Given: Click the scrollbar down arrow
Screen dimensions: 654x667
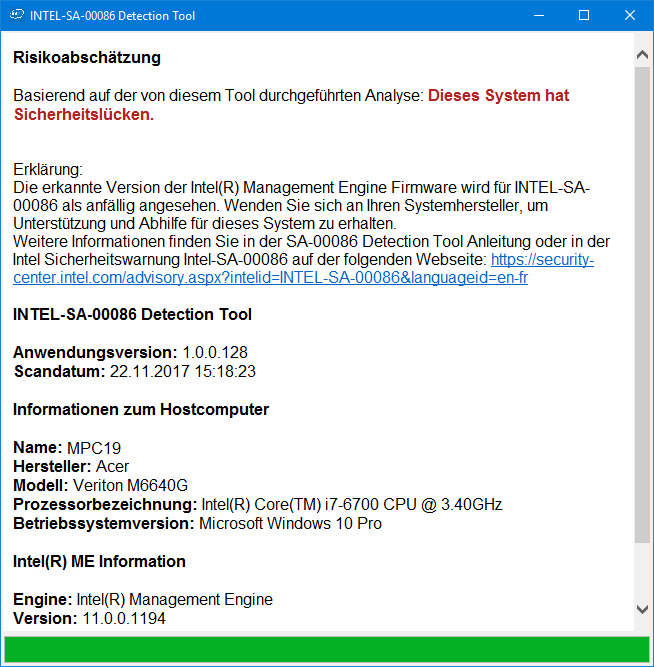Looking at the screenshot, I should coord(643,609).
